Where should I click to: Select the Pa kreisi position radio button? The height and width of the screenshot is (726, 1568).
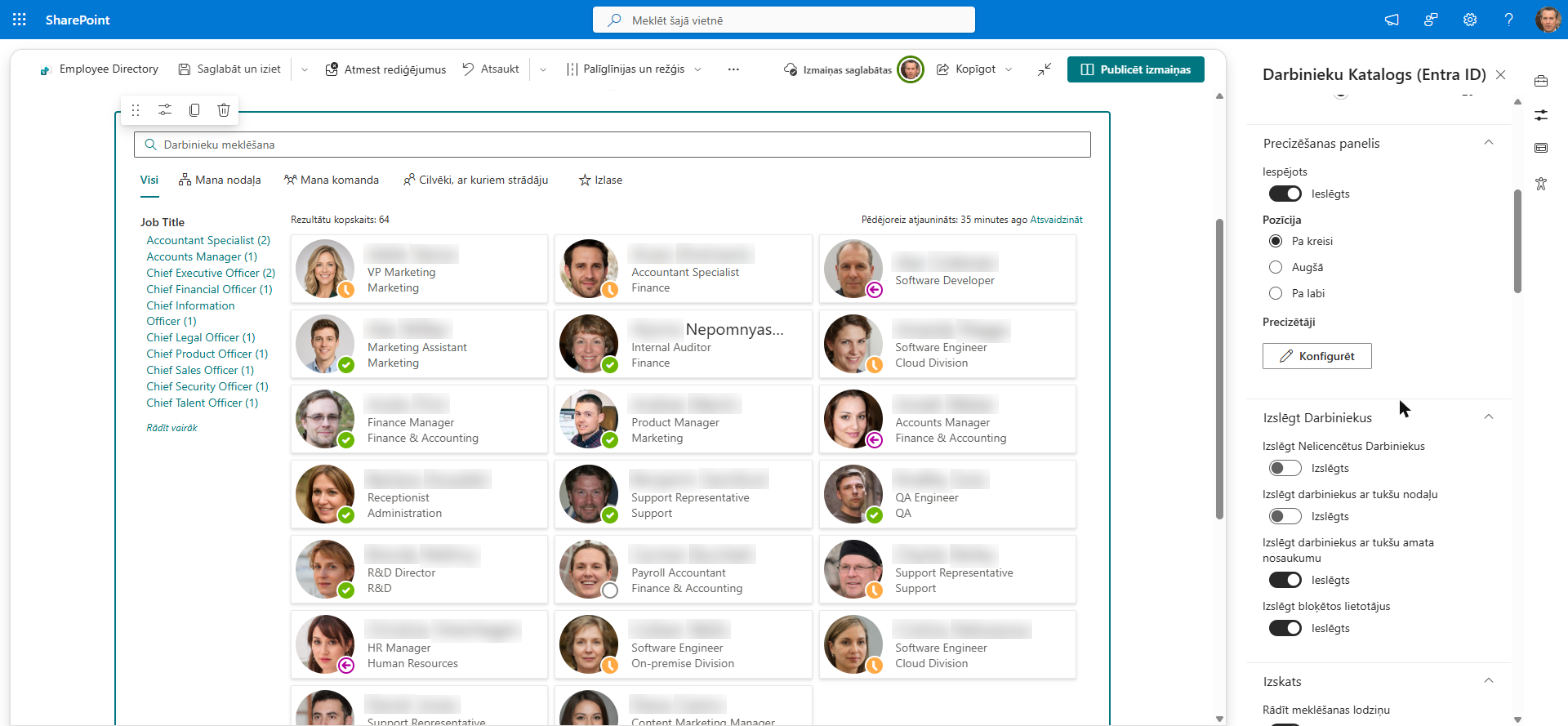click(1275, 241)
